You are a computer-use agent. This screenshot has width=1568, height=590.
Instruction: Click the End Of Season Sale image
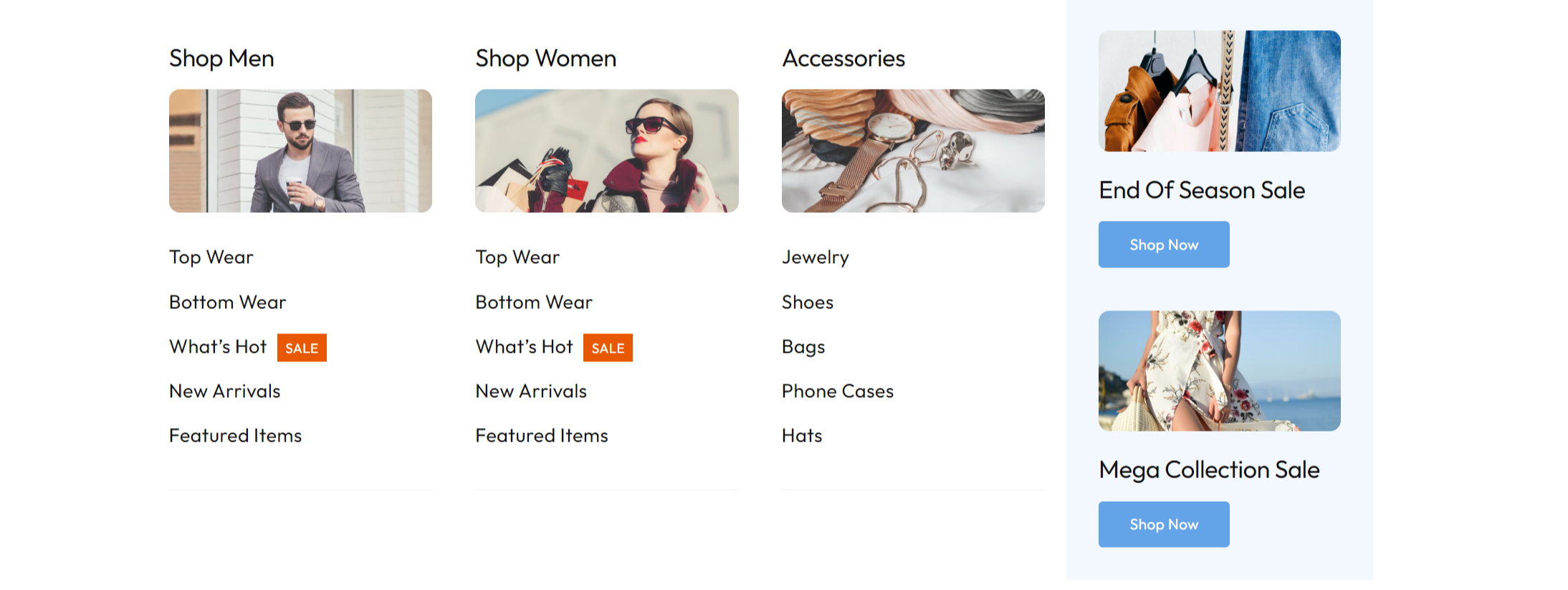coord(1219,91)
